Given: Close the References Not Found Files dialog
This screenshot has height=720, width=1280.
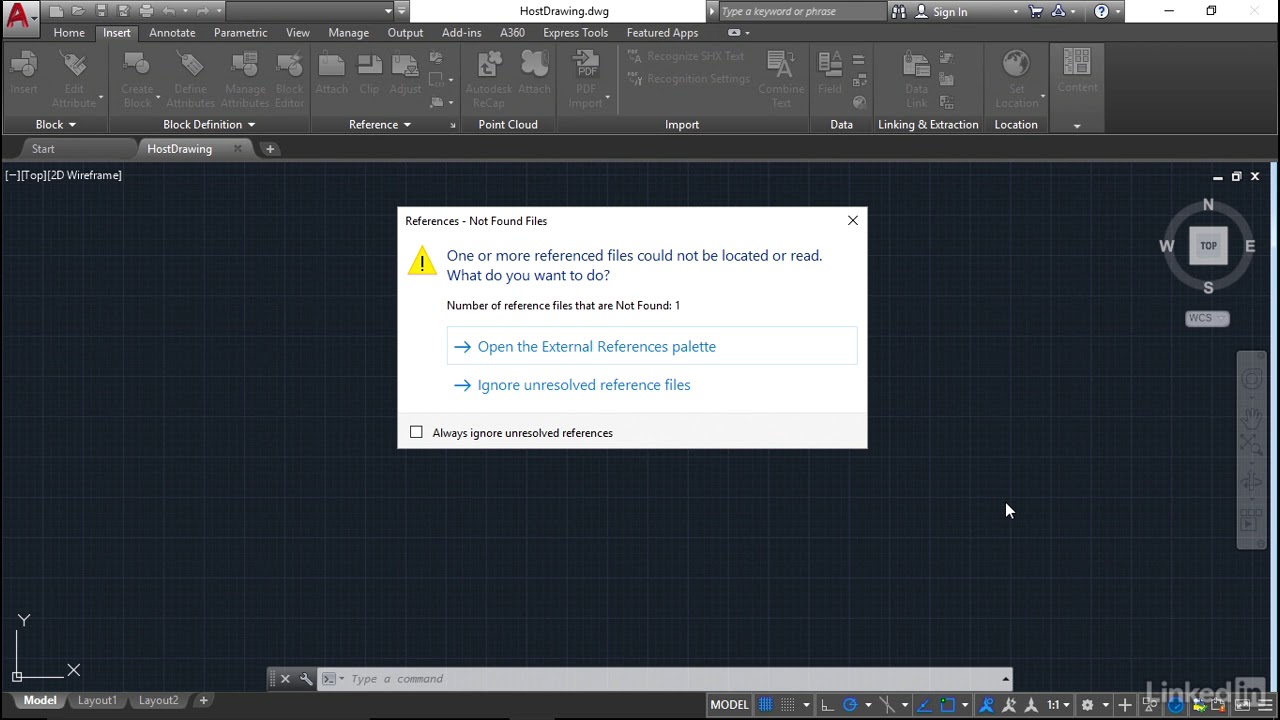Looking at the screenshot, I should (x=853, y=221).
